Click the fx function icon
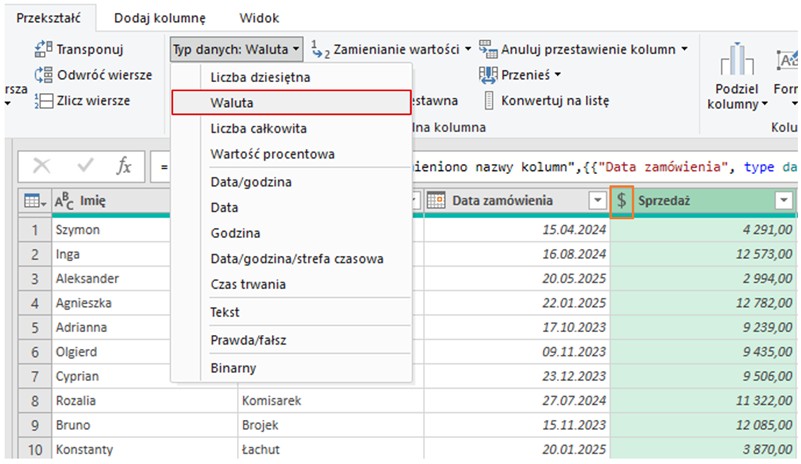The width and height of the screenshot is (801, 464). pos(124,166)
